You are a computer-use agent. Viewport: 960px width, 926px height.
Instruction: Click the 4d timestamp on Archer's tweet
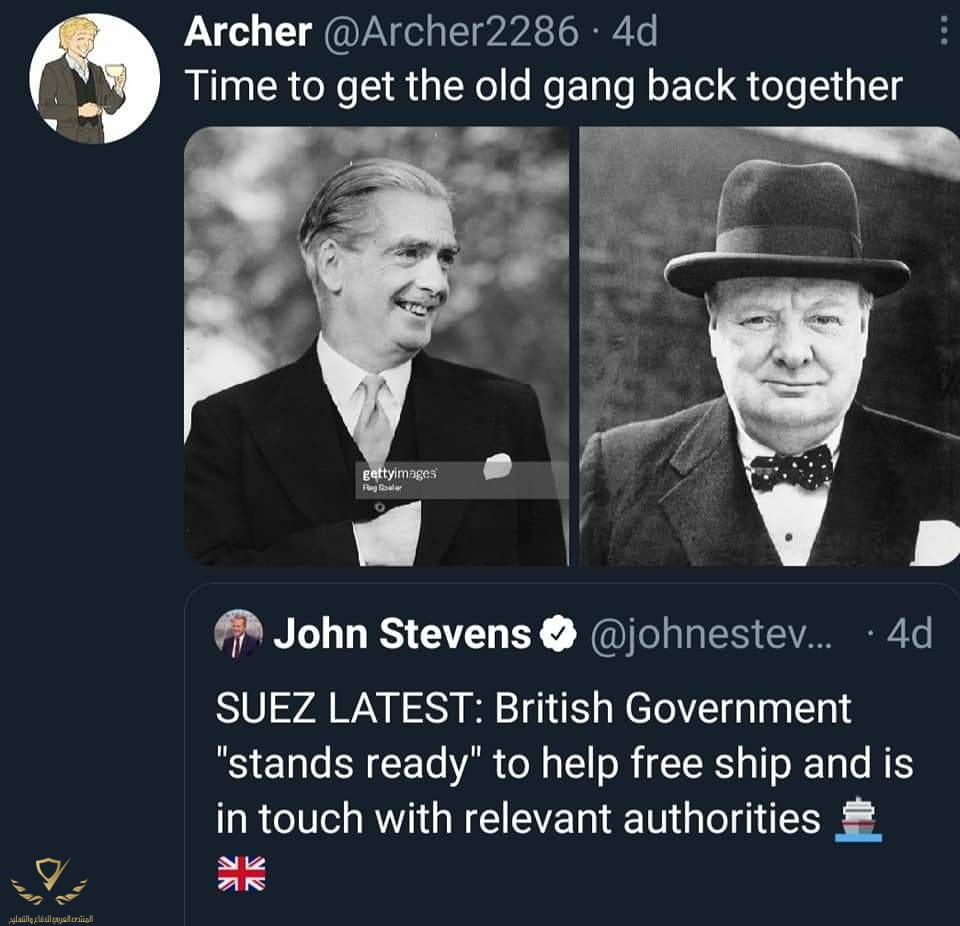pyautogui.click(x=634, y=31)
